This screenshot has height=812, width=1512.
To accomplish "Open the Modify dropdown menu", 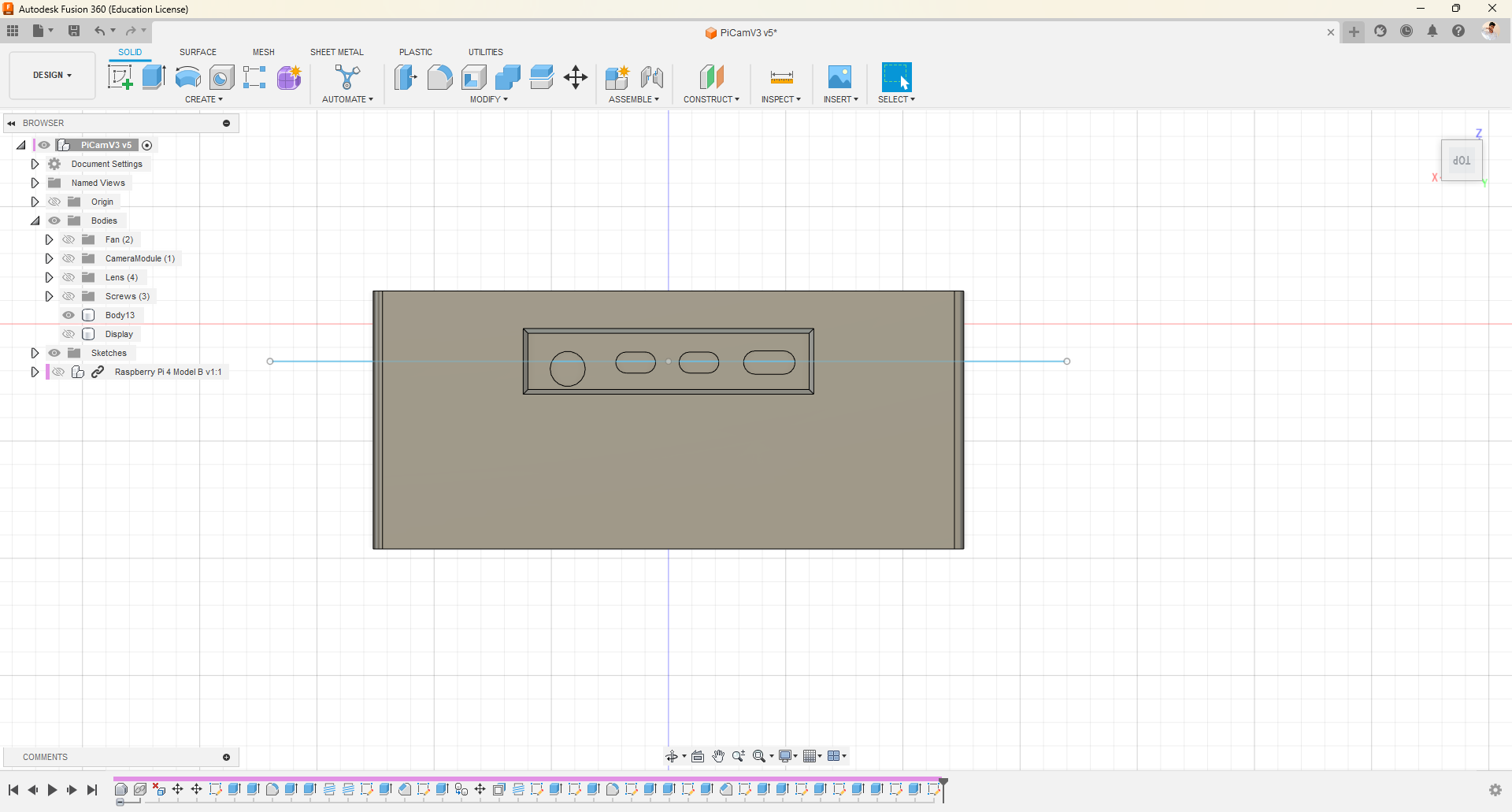I will [489, 99].
